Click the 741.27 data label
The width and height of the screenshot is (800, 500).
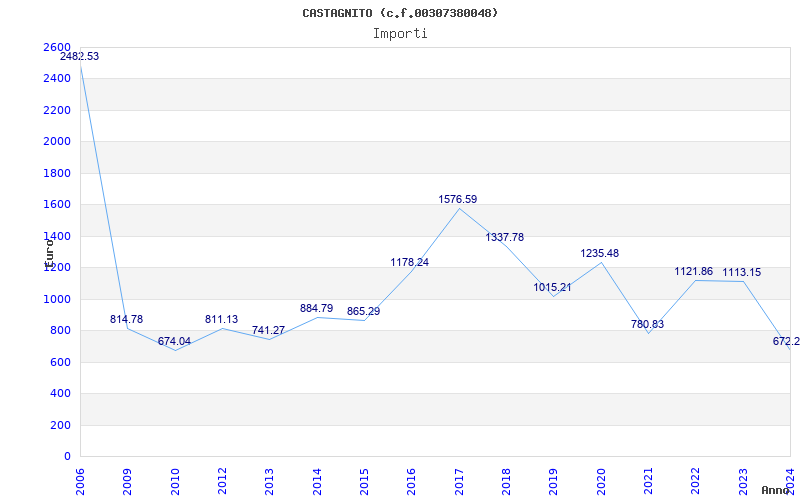click(x=268, y=330)
